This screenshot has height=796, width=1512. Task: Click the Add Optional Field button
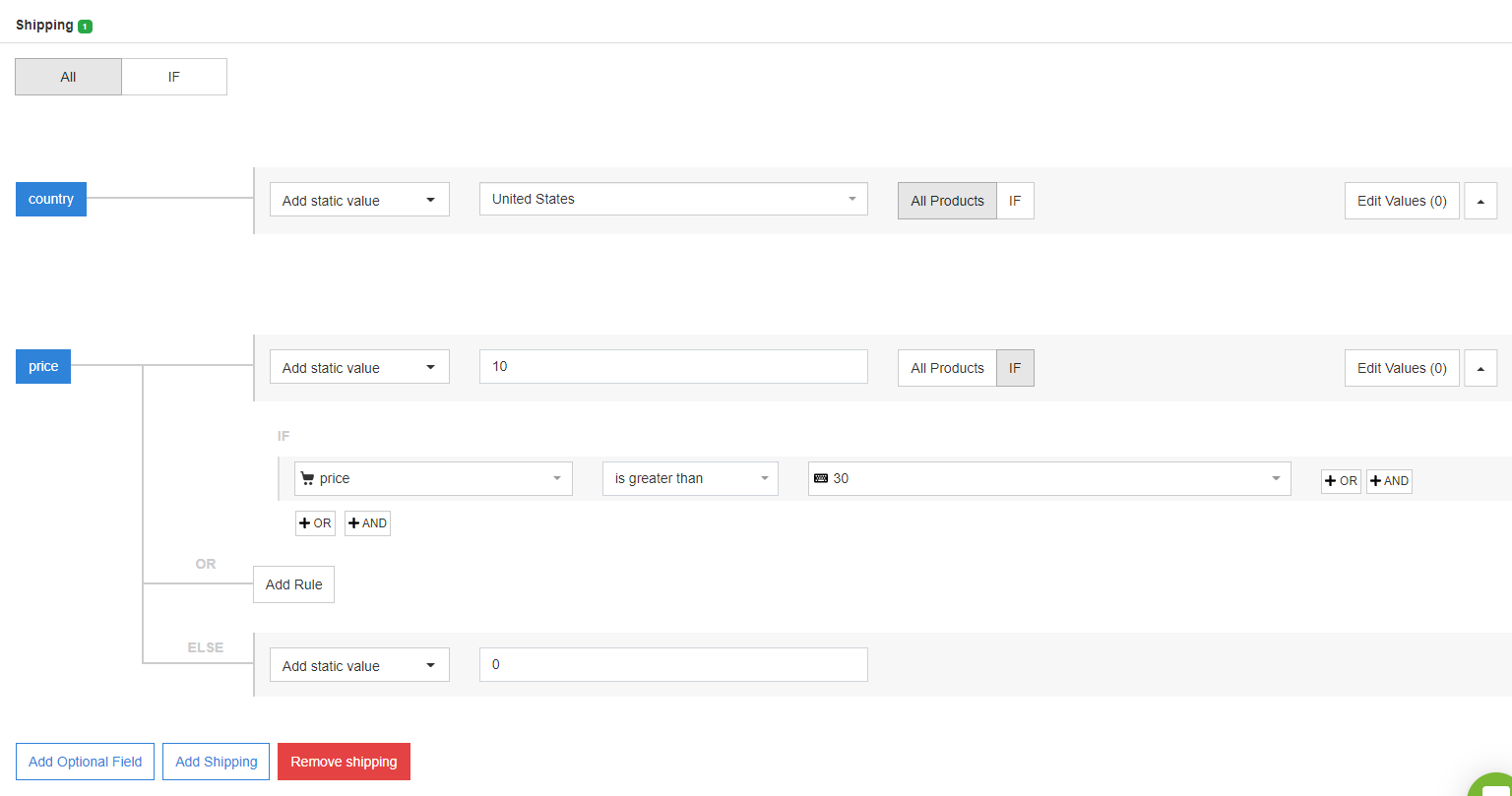[85, 762]
